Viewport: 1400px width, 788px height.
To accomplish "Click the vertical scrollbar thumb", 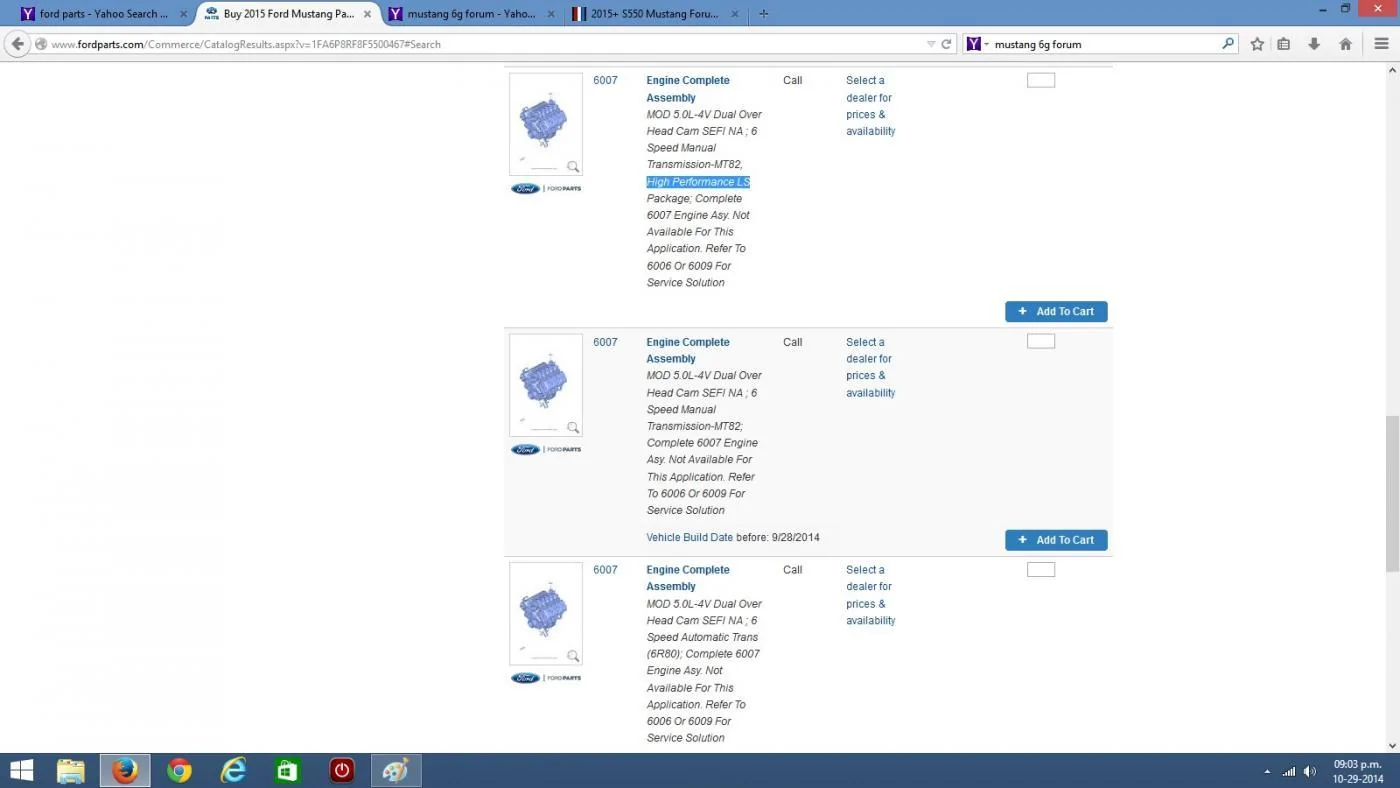I will point(1391,494).
